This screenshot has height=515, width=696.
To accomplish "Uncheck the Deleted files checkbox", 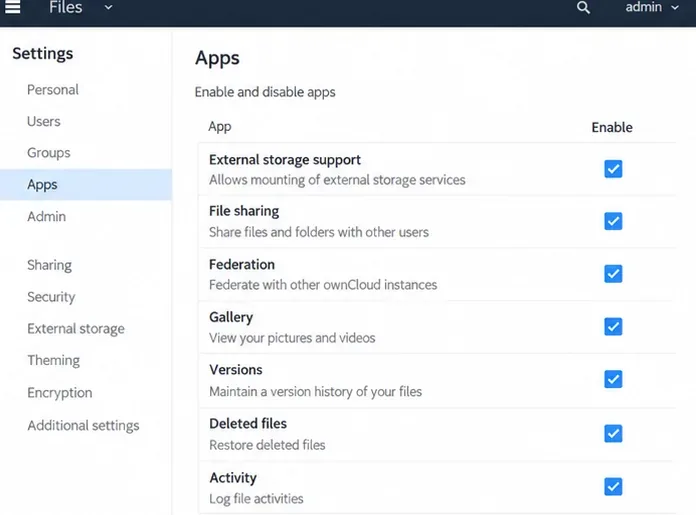I will pos(613,433).
